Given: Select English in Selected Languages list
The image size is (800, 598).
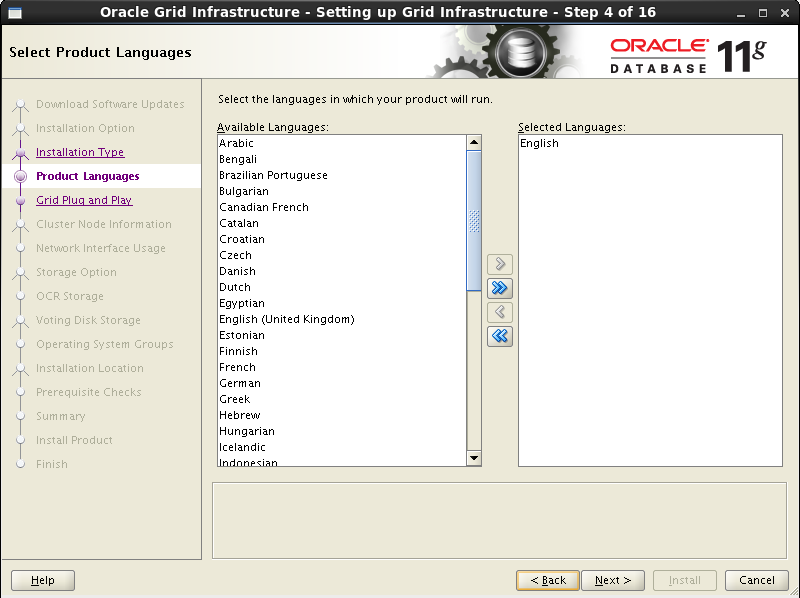Looking at the screenshot, I should pyautogui.click(x=650, y=143).
